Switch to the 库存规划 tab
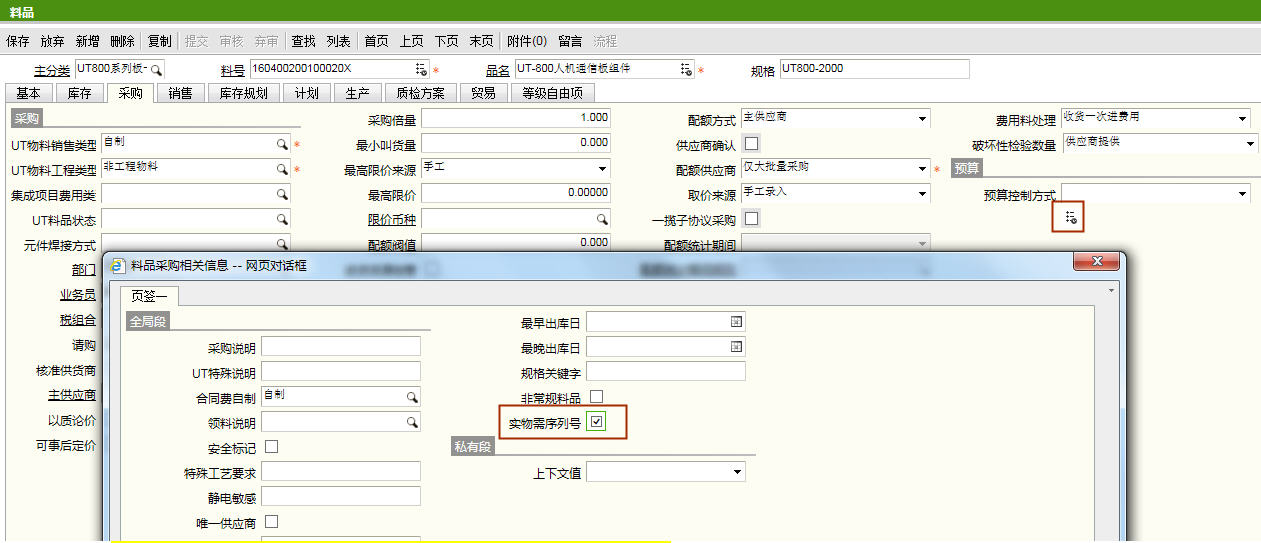The width and height of the screenshot is (1261, 543). click(x=242, y=93)
